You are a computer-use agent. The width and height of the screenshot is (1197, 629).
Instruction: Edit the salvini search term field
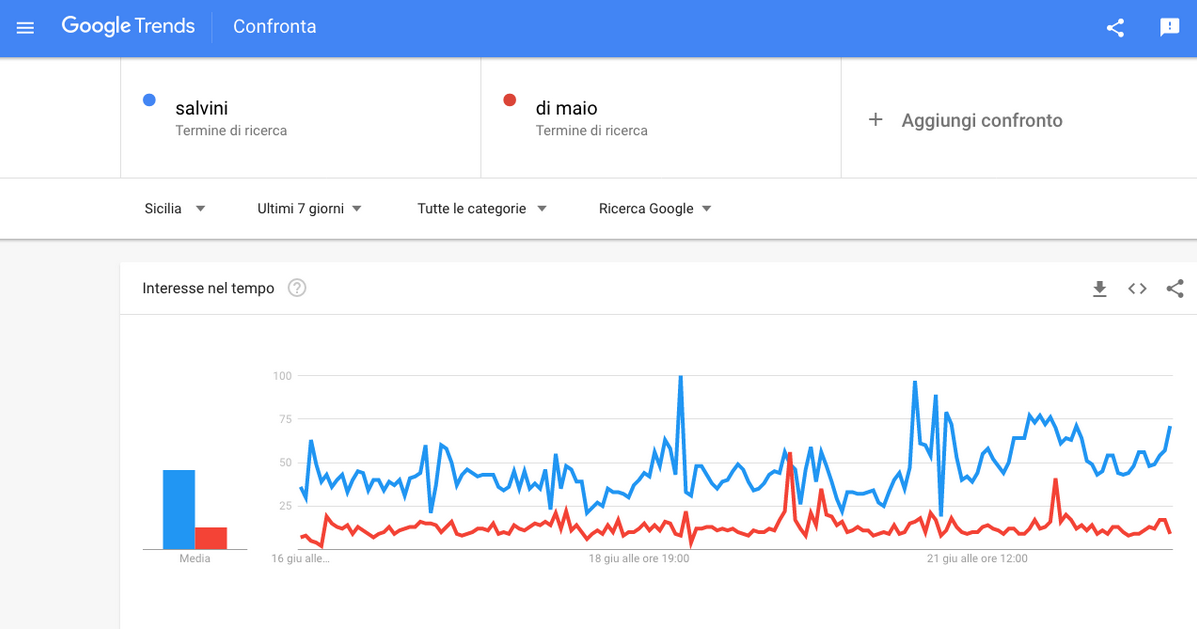tap(301, 118)
